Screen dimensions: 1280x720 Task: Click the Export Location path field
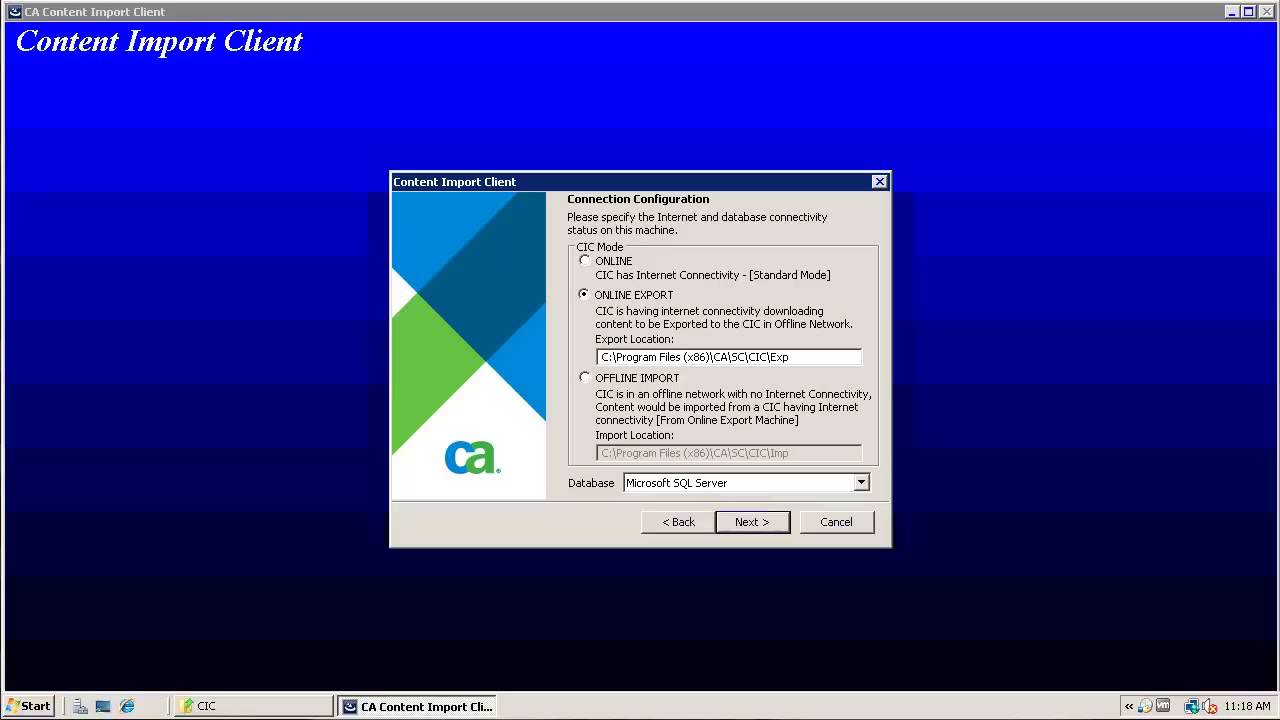(729, 357)
